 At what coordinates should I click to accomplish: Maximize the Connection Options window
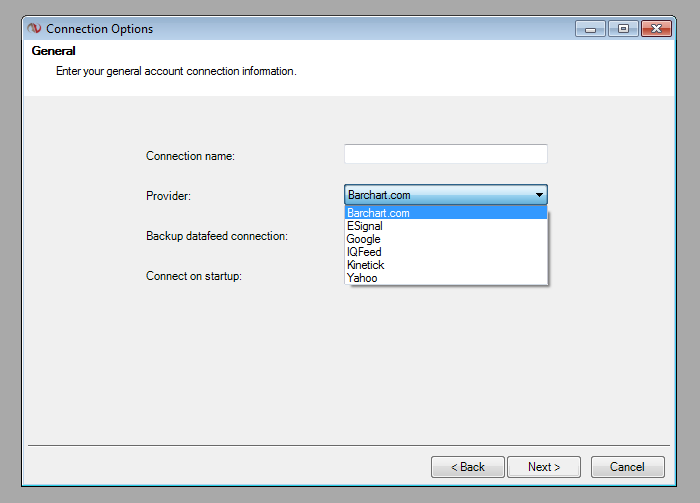point(622,29)
